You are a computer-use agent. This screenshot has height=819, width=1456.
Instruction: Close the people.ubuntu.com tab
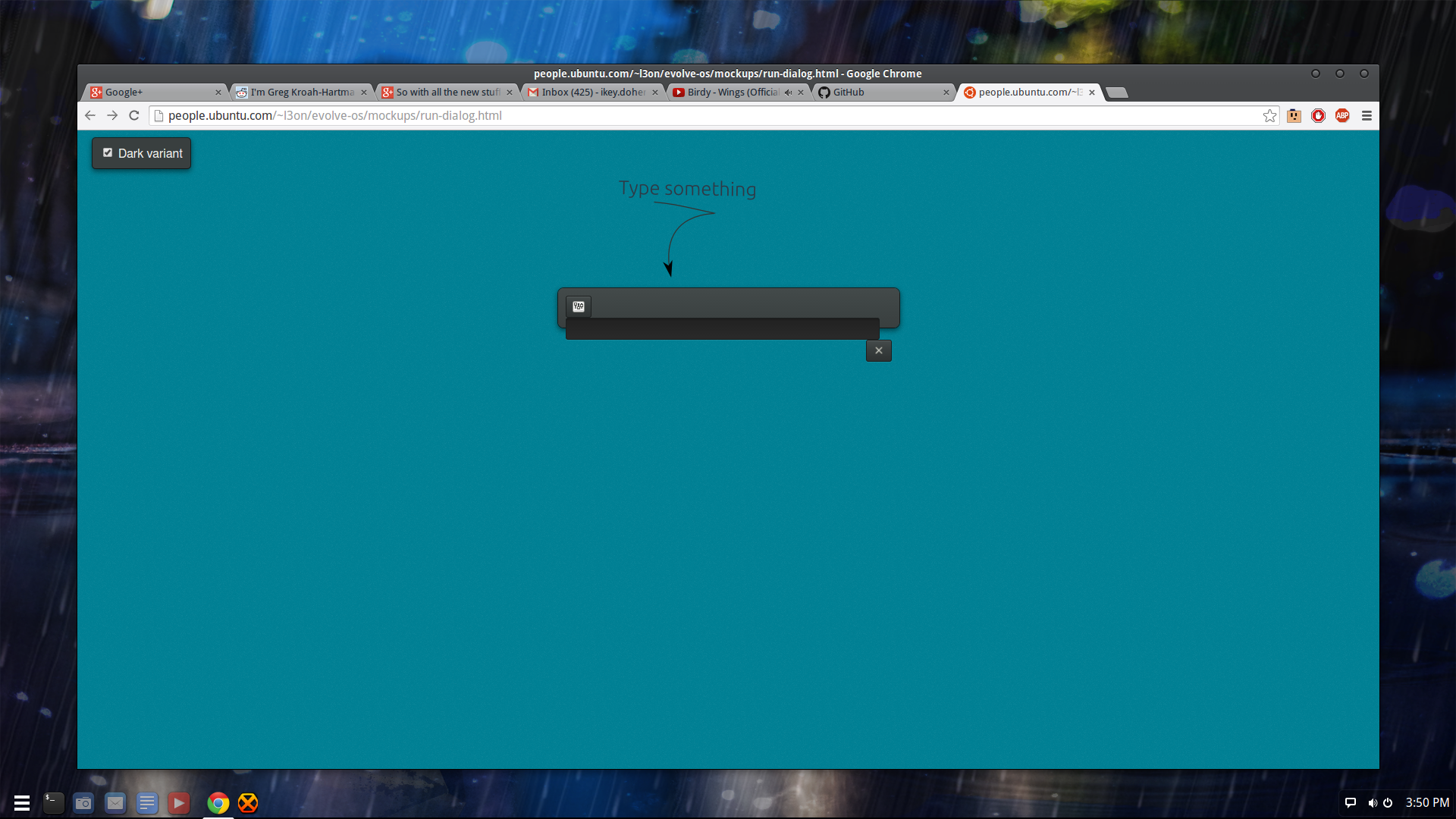click(1092, 93)
